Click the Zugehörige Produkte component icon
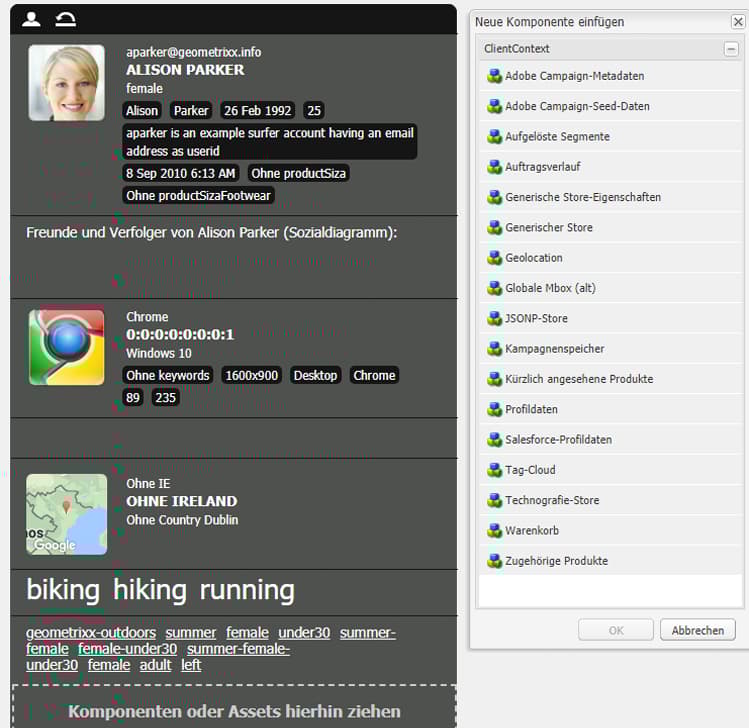The image size is (749, 728). click(494, 561)
